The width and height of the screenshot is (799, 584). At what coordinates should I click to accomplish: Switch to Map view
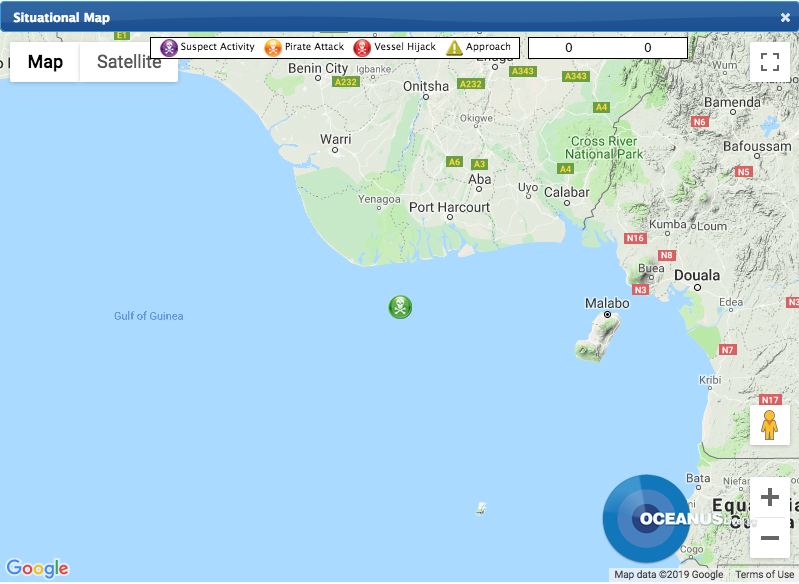click(x=45, y=62)
